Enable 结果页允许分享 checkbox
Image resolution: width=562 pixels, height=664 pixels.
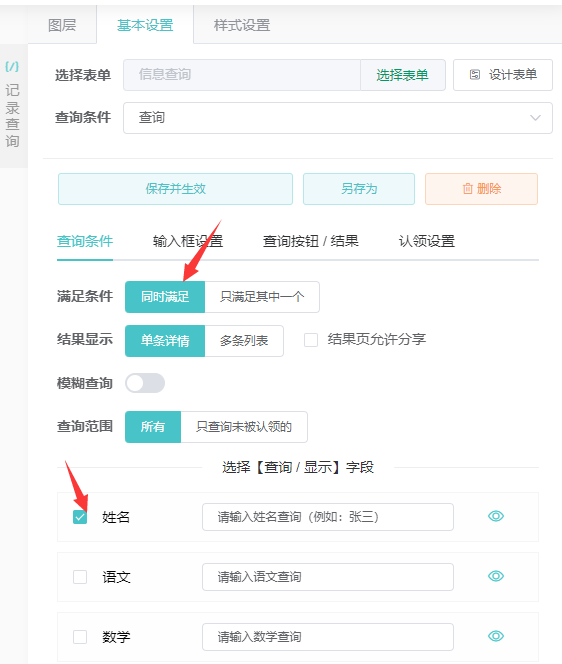point(311,340)
